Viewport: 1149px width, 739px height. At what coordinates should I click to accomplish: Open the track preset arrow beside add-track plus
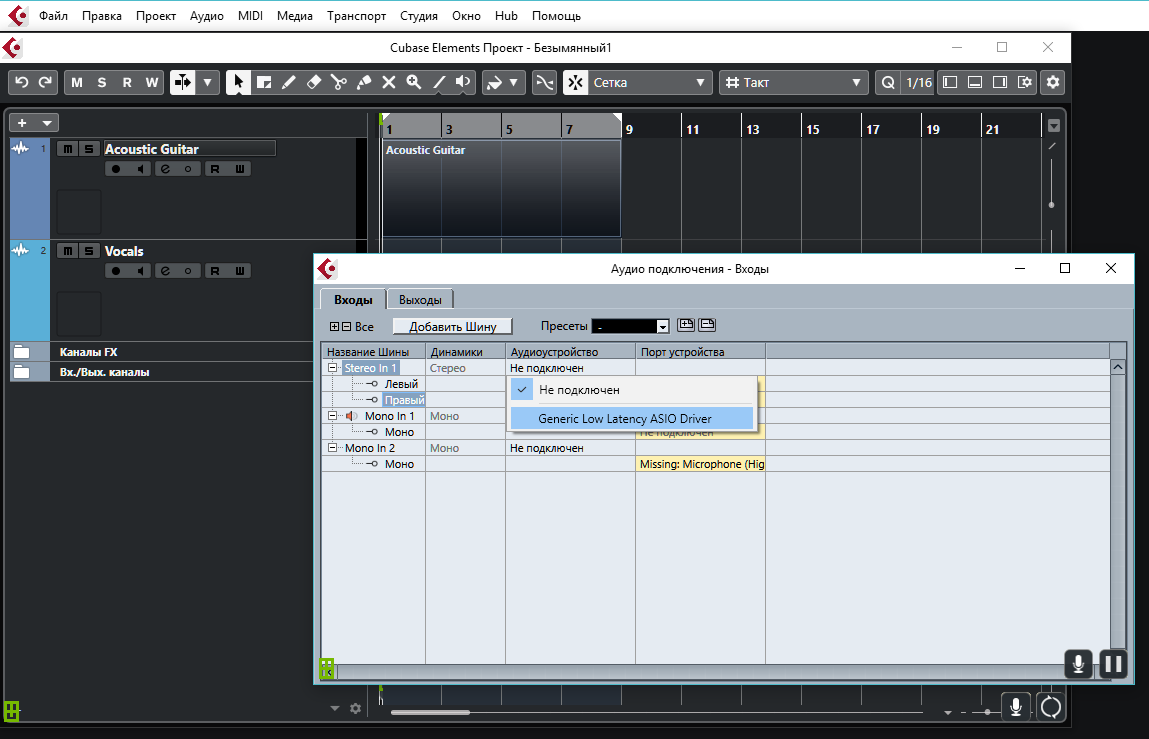(47, 122)
